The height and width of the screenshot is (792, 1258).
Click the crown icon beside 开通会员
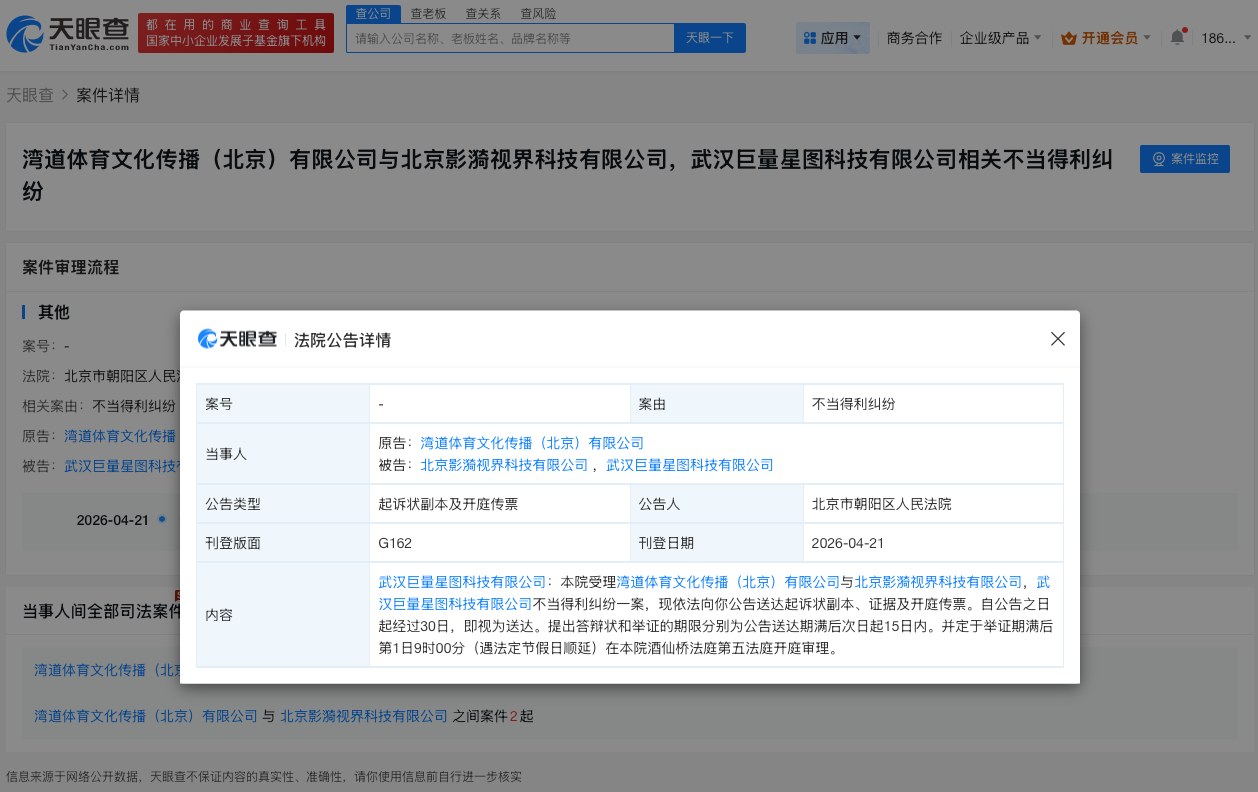(1069, 37)
